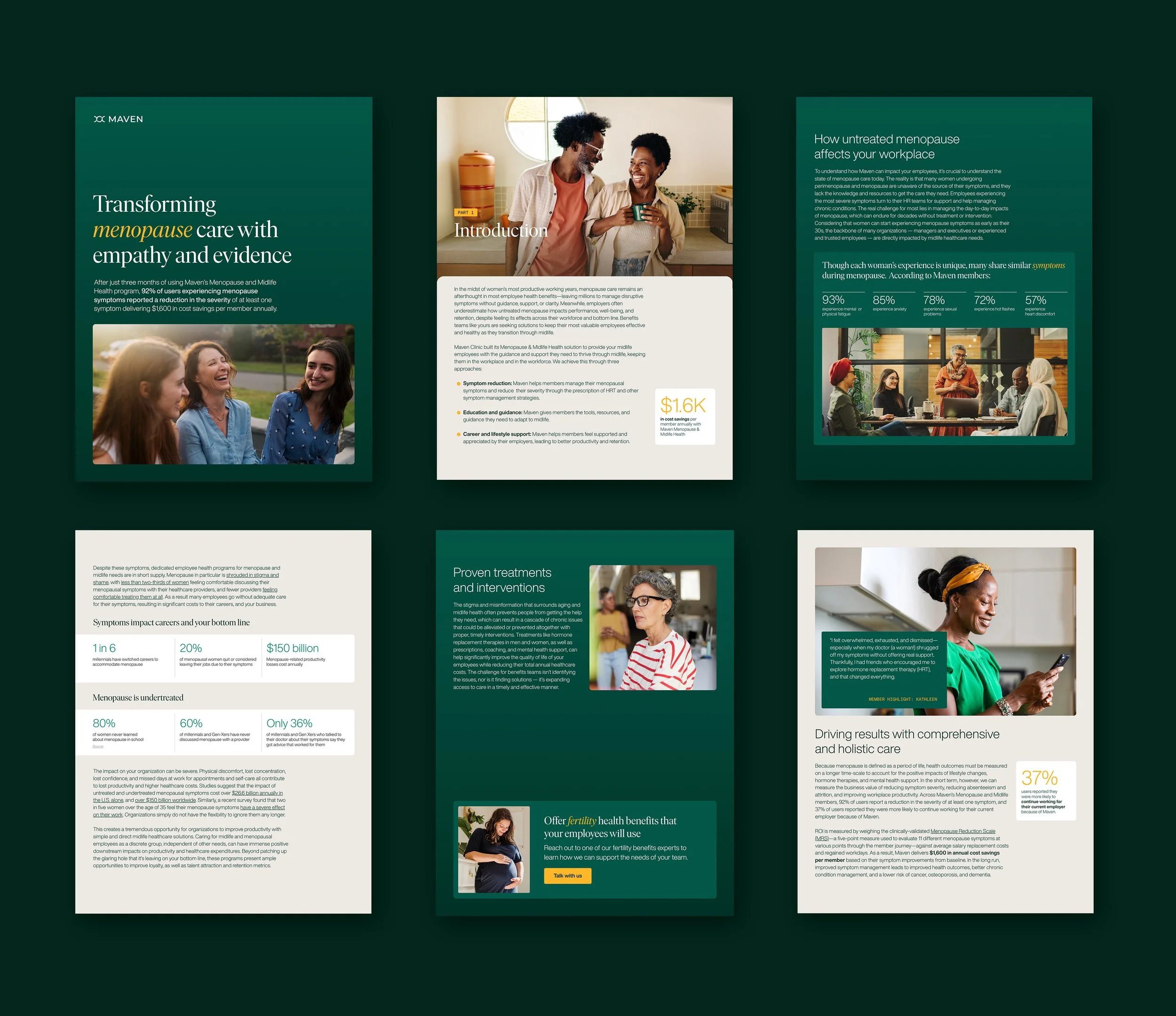Screen dimensions: 1176x1016
Task: Click the Maven logo icon
Action: tap(99, 119)
